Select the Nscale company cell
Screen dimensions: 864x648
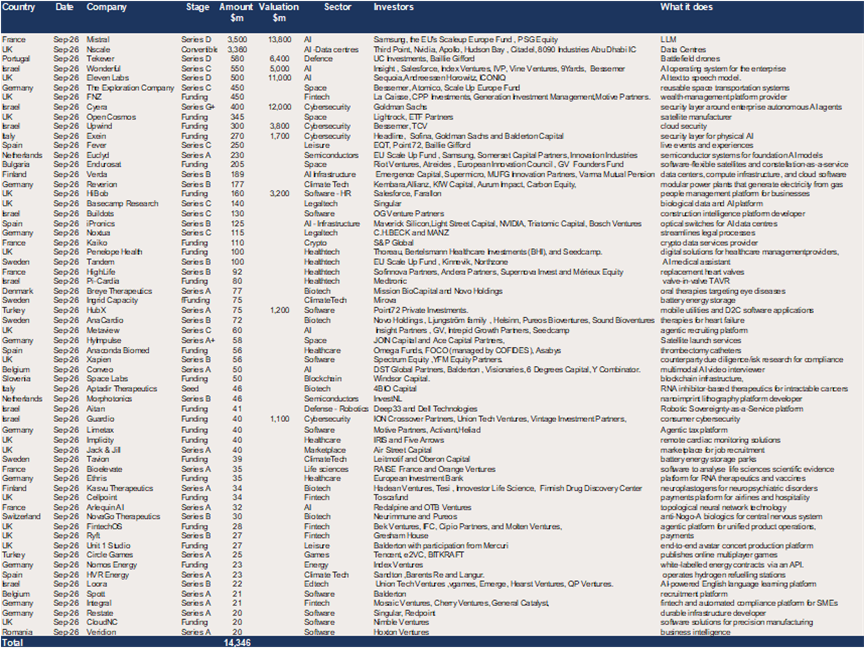point(98,50)
